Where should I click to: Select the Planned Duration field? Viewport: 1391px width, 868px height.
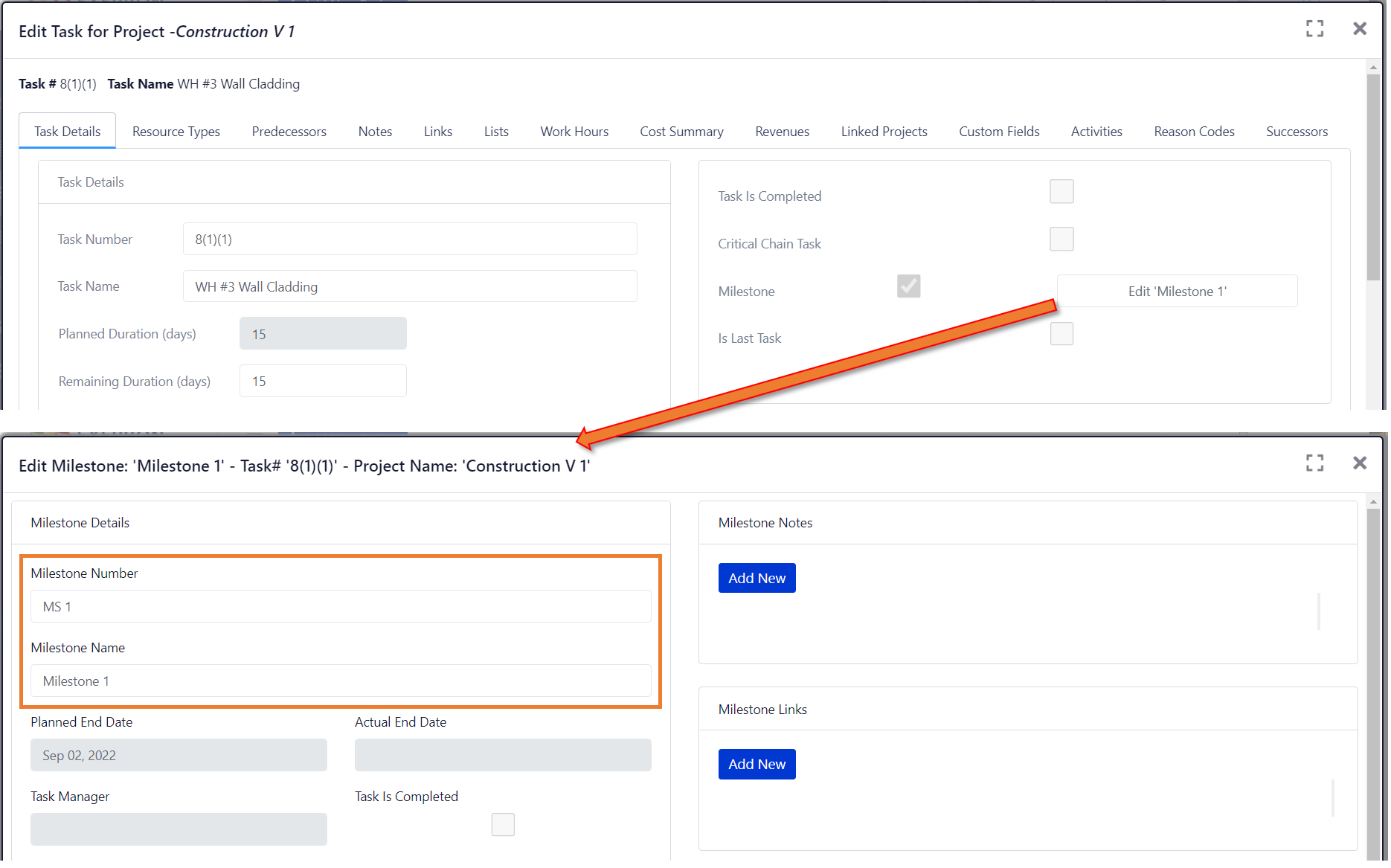[x=323, y=334]
